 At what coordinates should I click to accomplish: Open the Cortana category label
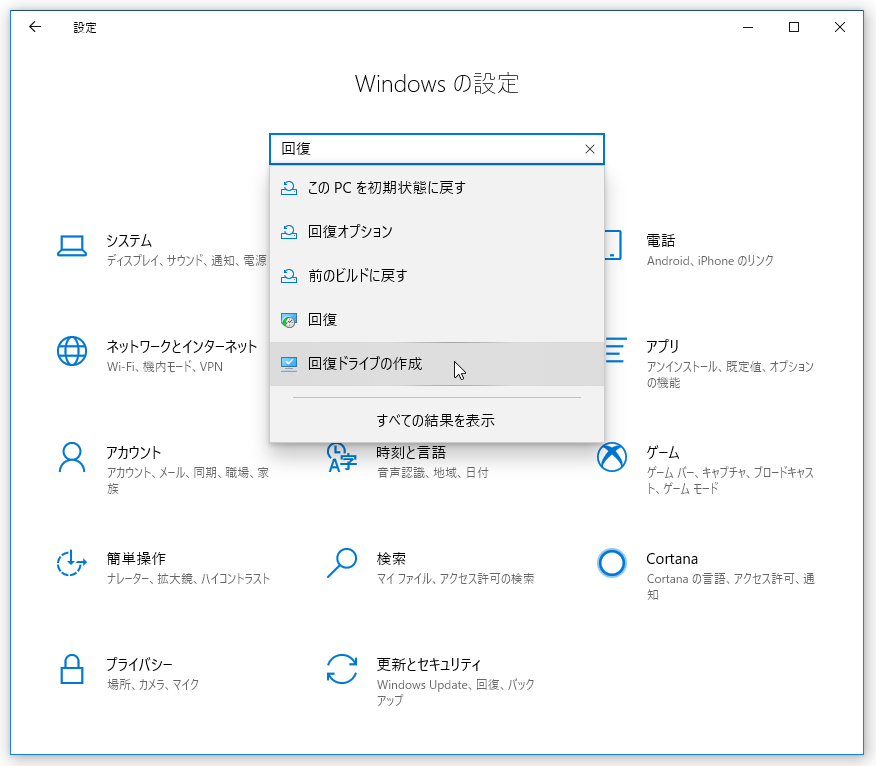(x=672, y=559)
